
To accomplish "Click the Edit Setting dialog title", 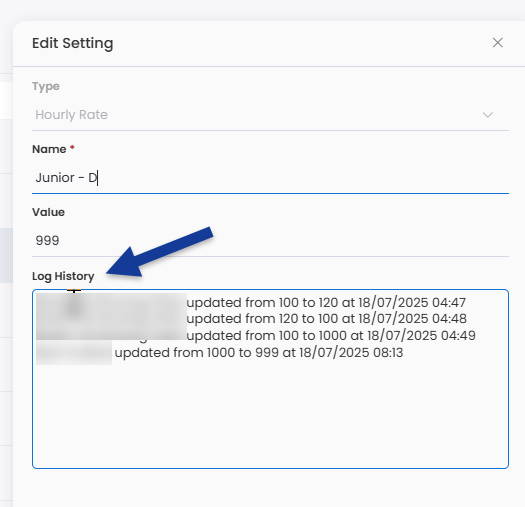I will [73, 43].
